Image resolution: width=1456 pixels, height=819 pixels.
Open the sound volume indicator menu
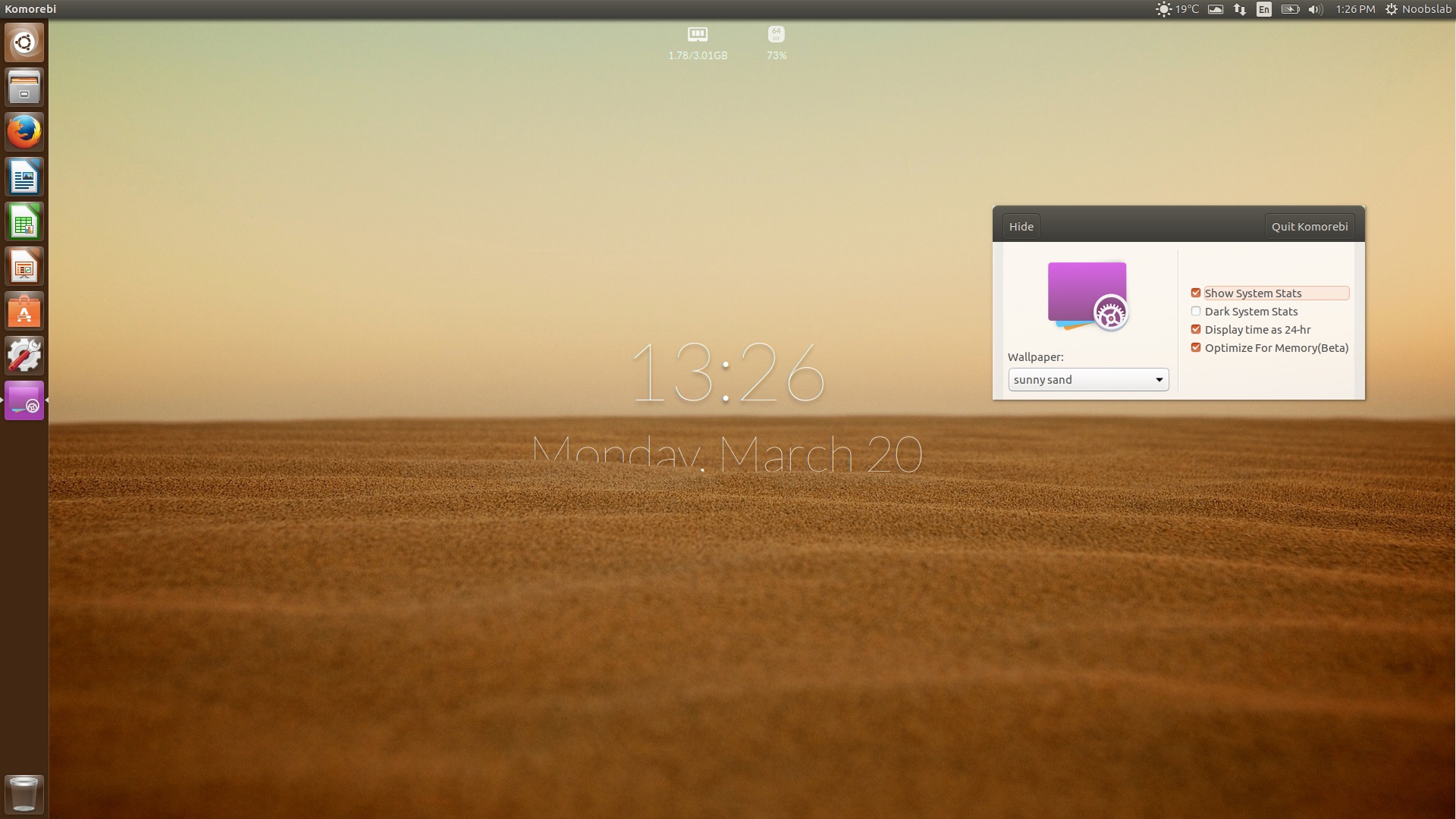click(x=1315, y=9)
